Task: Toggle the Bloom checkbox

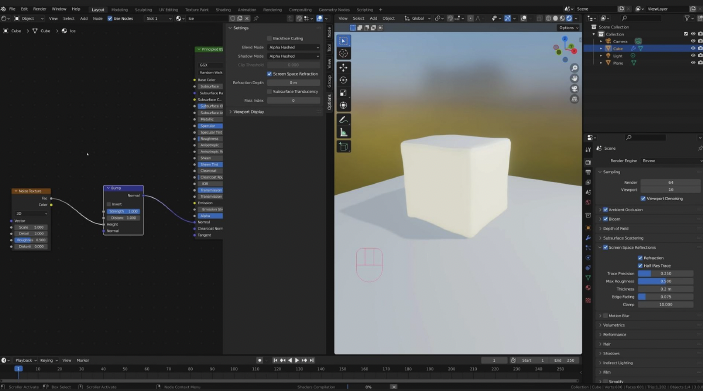Action: (x=606, y=219)
